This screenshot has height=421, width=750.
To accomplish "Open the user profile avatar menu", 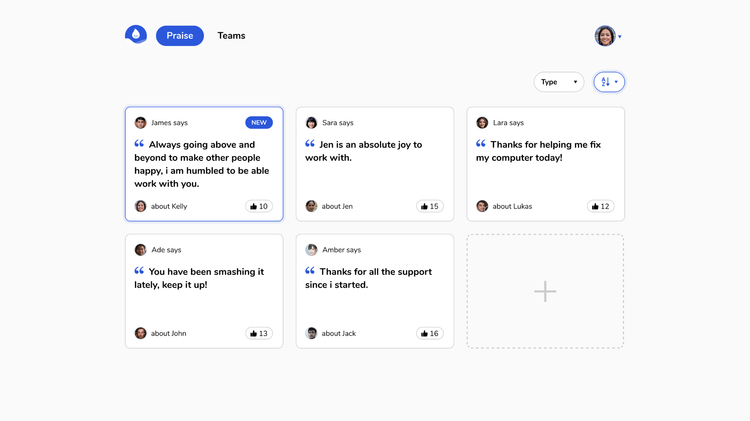I will pyautogui.click(x=606, y=36).
